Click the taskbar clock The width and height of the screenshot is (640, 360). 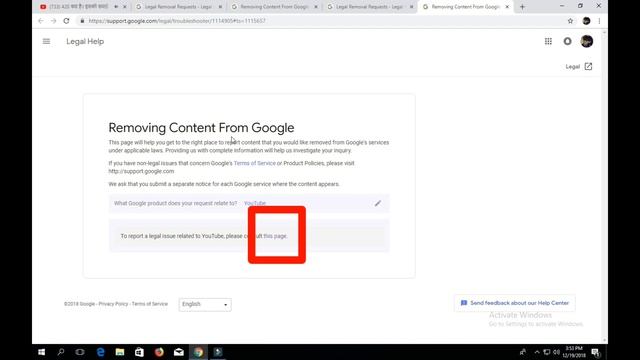574,352
